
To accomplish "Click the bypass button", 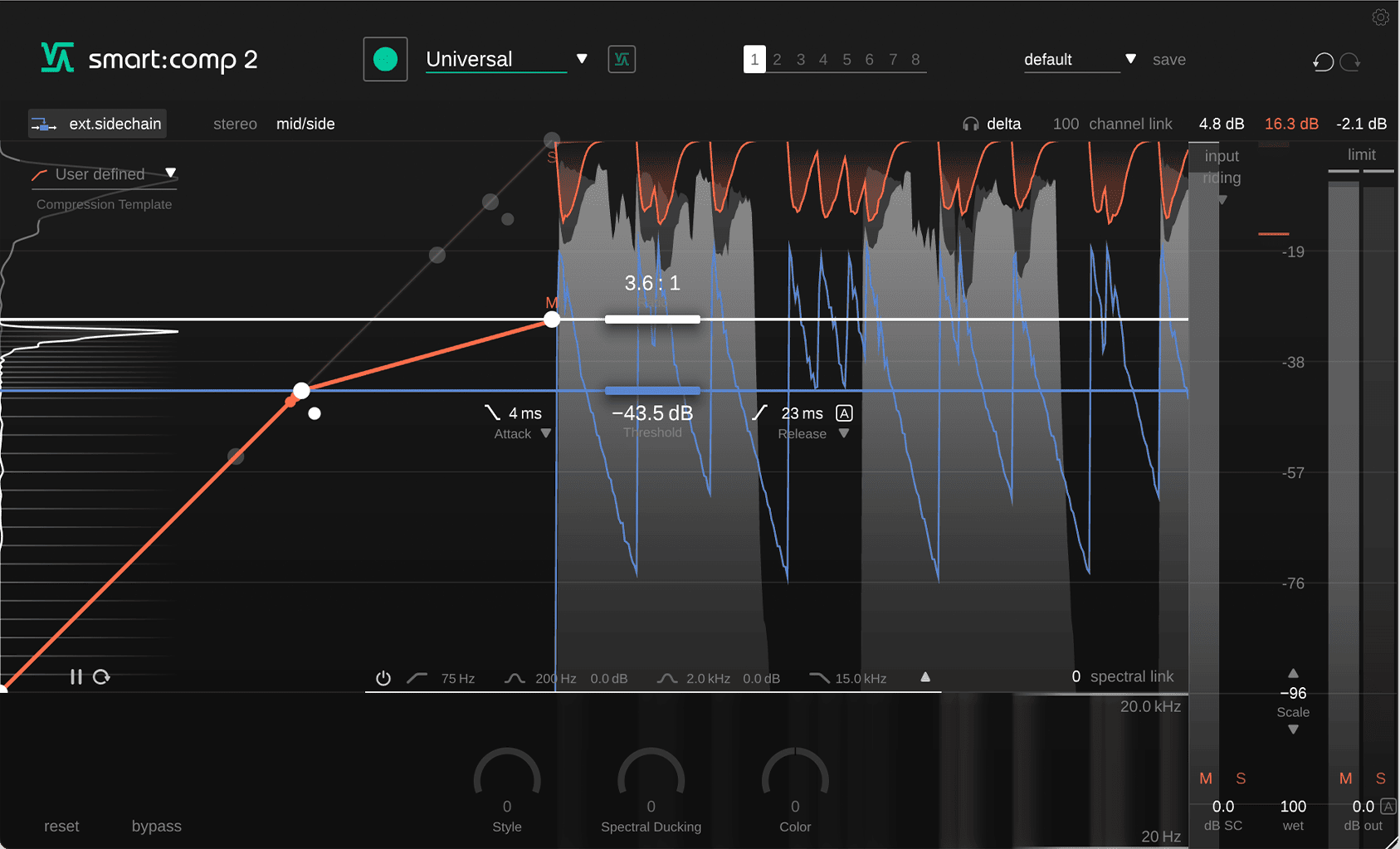I will [157, 826].
